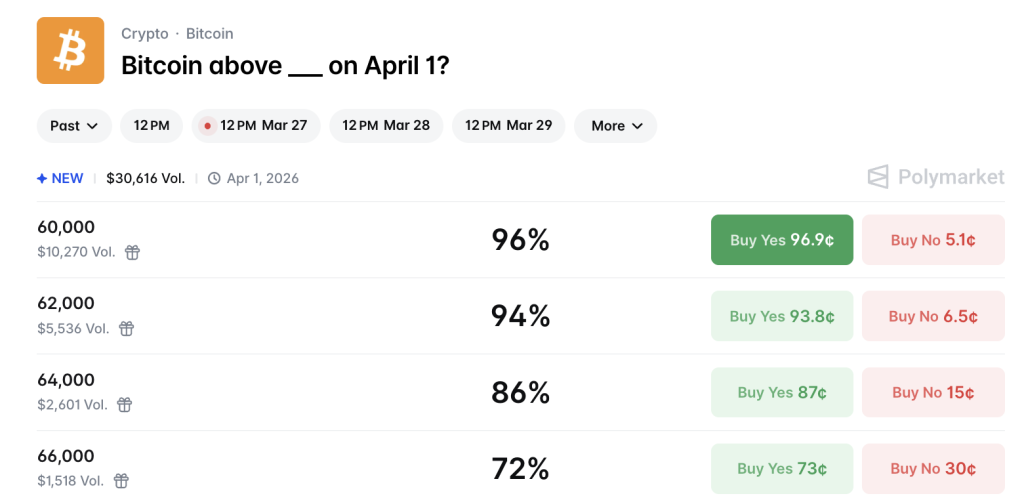Click Buy No 5.1¢ for 60,000

coord(933,240)
